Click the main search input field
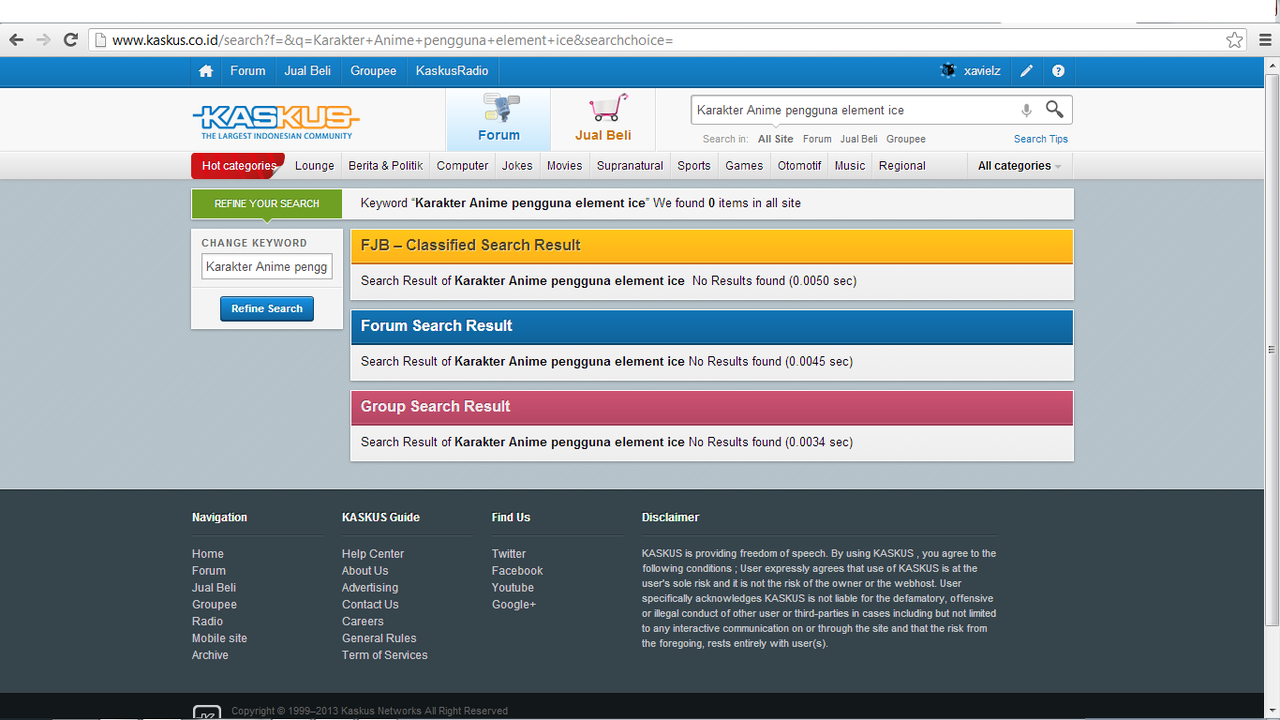Image resolution: width=1280 pixels, height=720 pixels. coord(855,110)
